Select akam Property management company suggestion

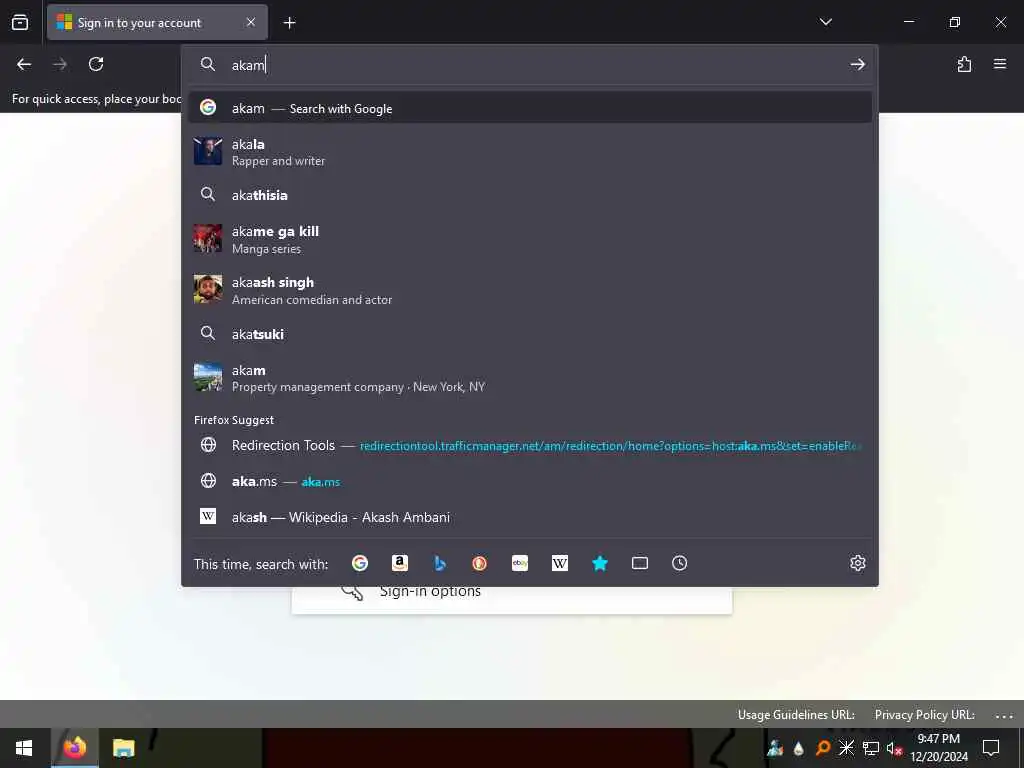[x=530, y=377]
